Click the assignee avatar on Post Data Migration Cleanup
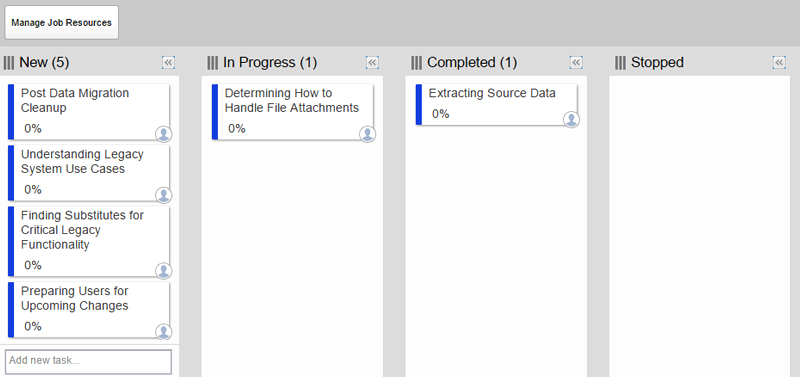The width and height of the screenshot is (800, 377). point(163,134)
